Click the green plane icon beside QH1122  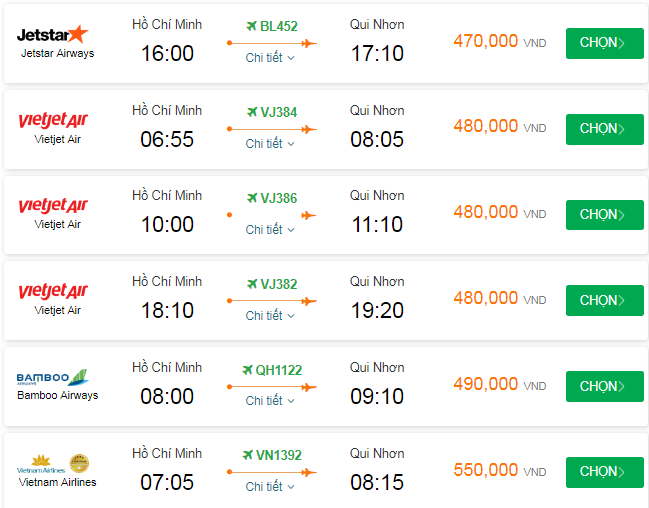pos(247,370)
